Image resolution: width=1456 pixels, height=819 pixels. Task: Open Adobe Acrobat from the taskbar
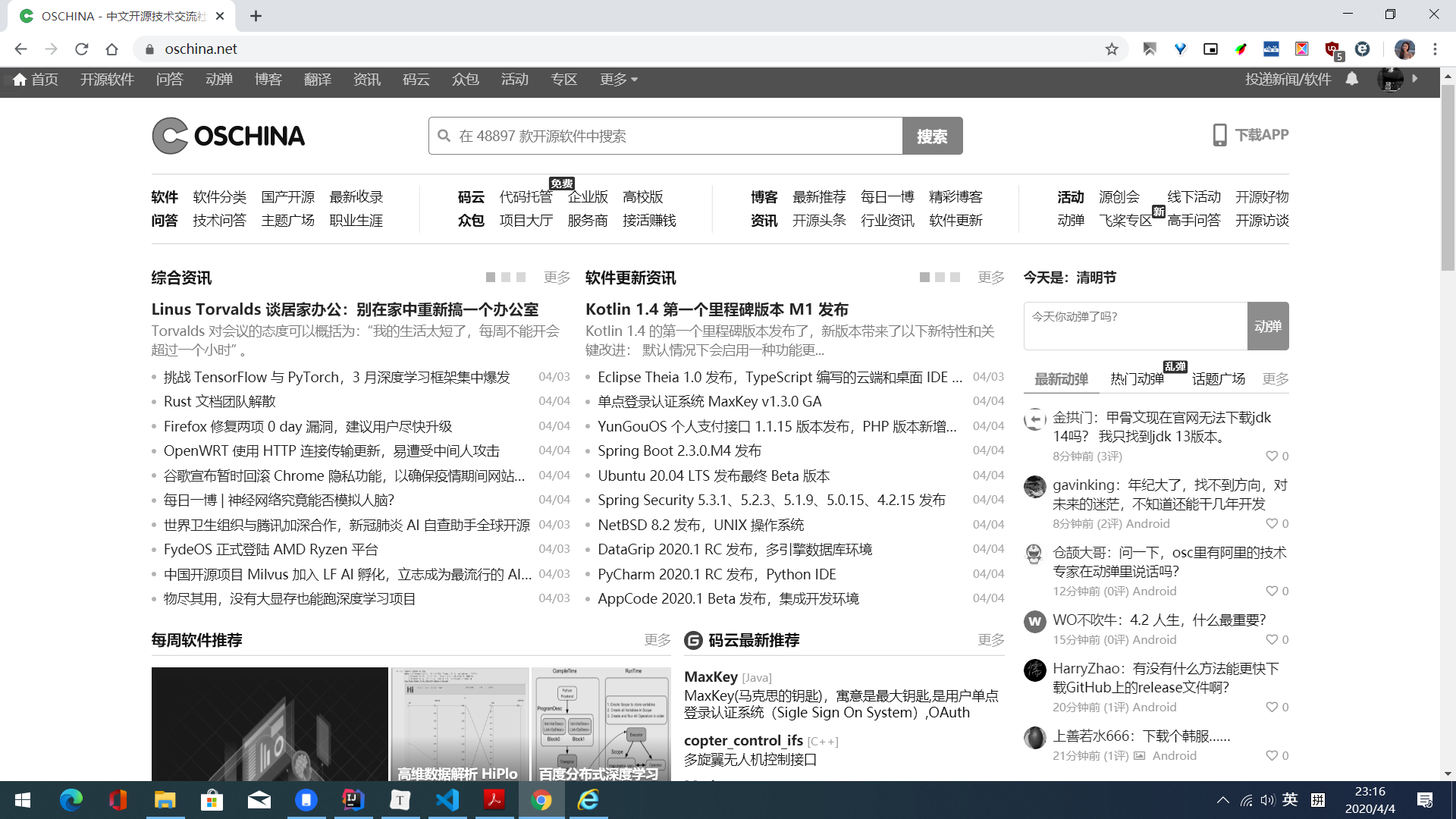tap(494, 800)
